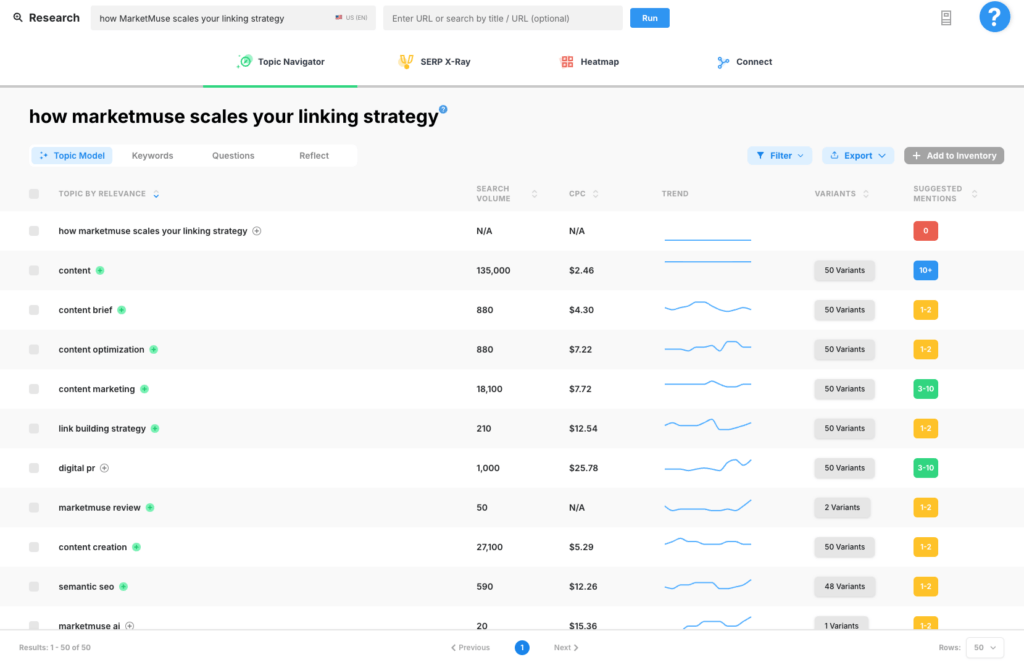Change the US (EN) locale selector

(x=351, y=18)
